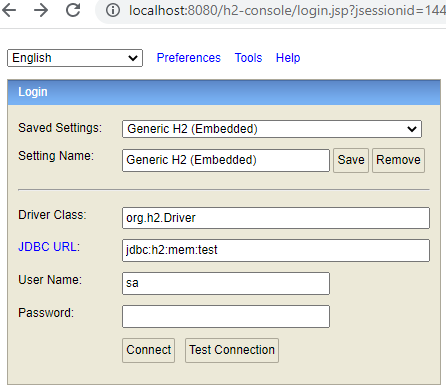
Task: Click the Save settings button
Action: [x=351, y=160]
